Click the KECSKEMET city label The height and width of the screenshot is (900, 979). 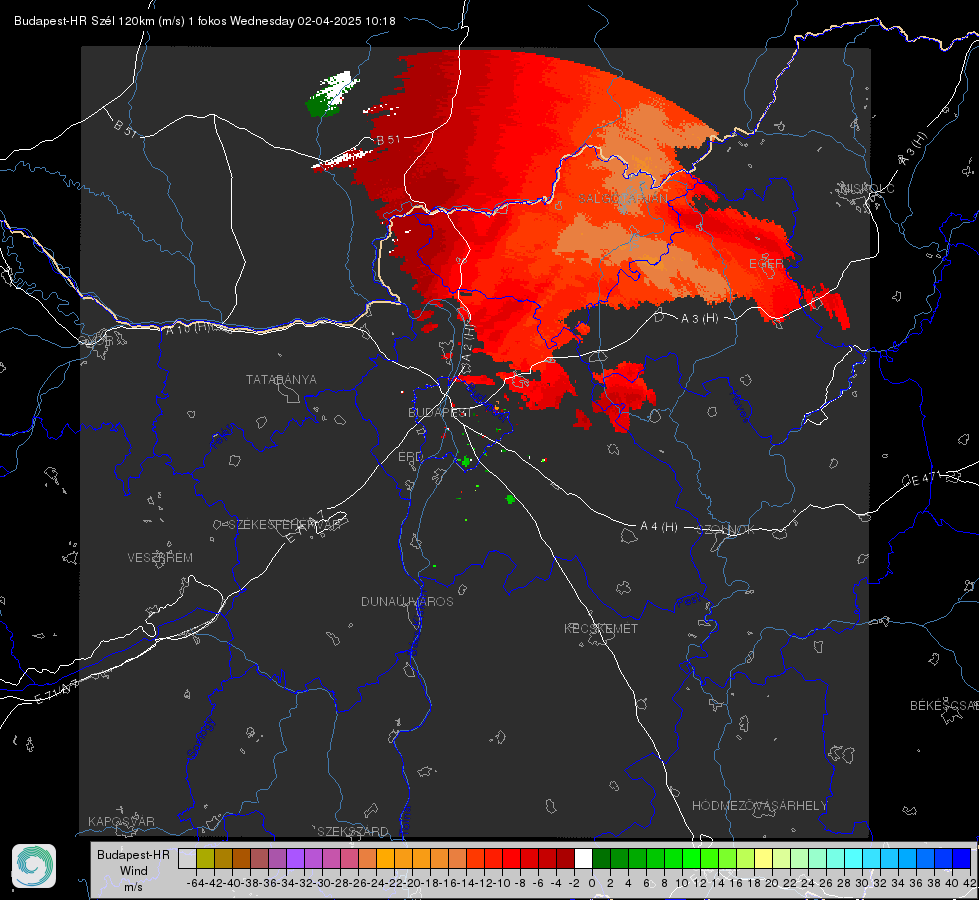point(601,629)
